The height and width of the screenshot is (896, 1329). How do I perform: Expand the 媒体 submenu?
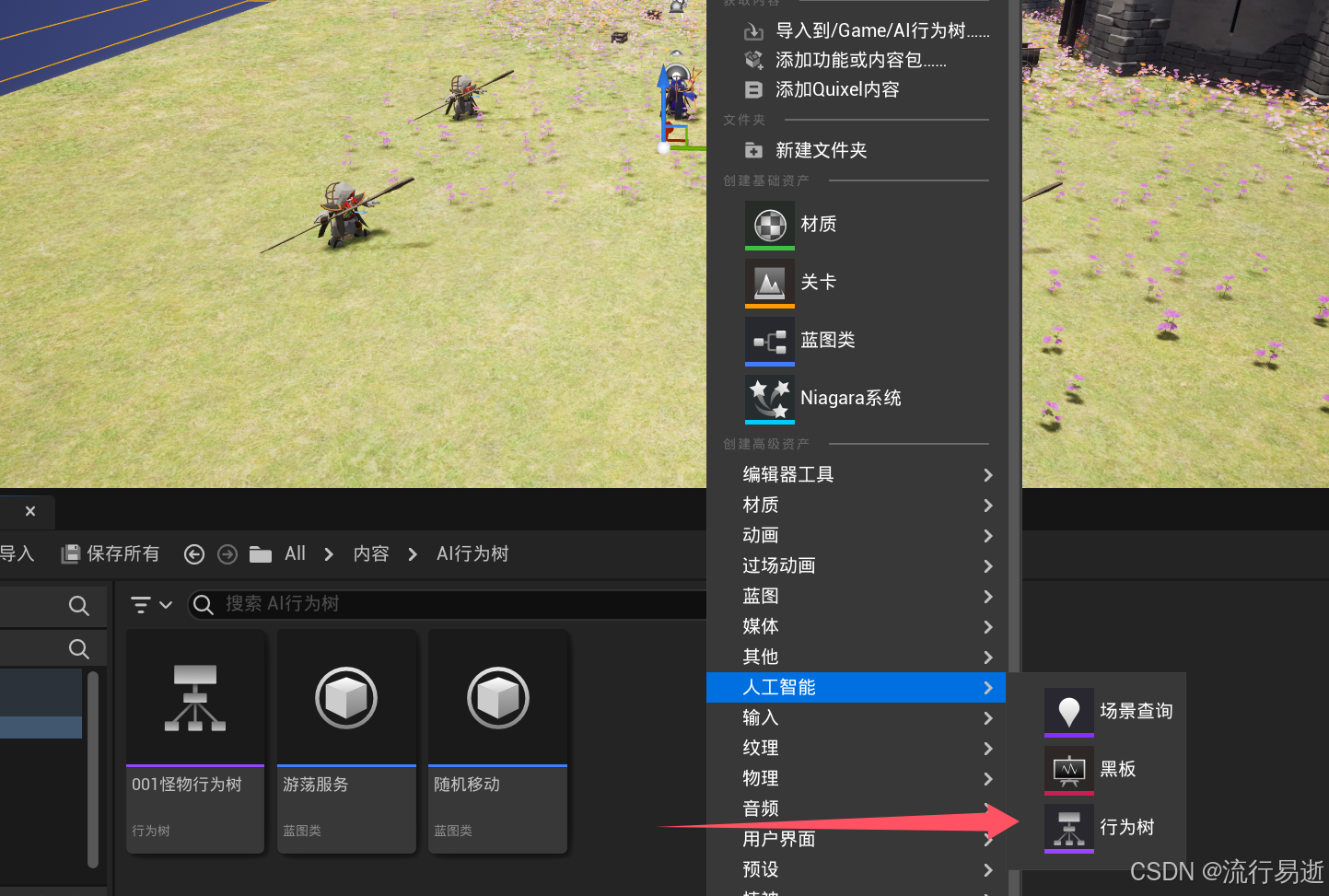point(857,627)
